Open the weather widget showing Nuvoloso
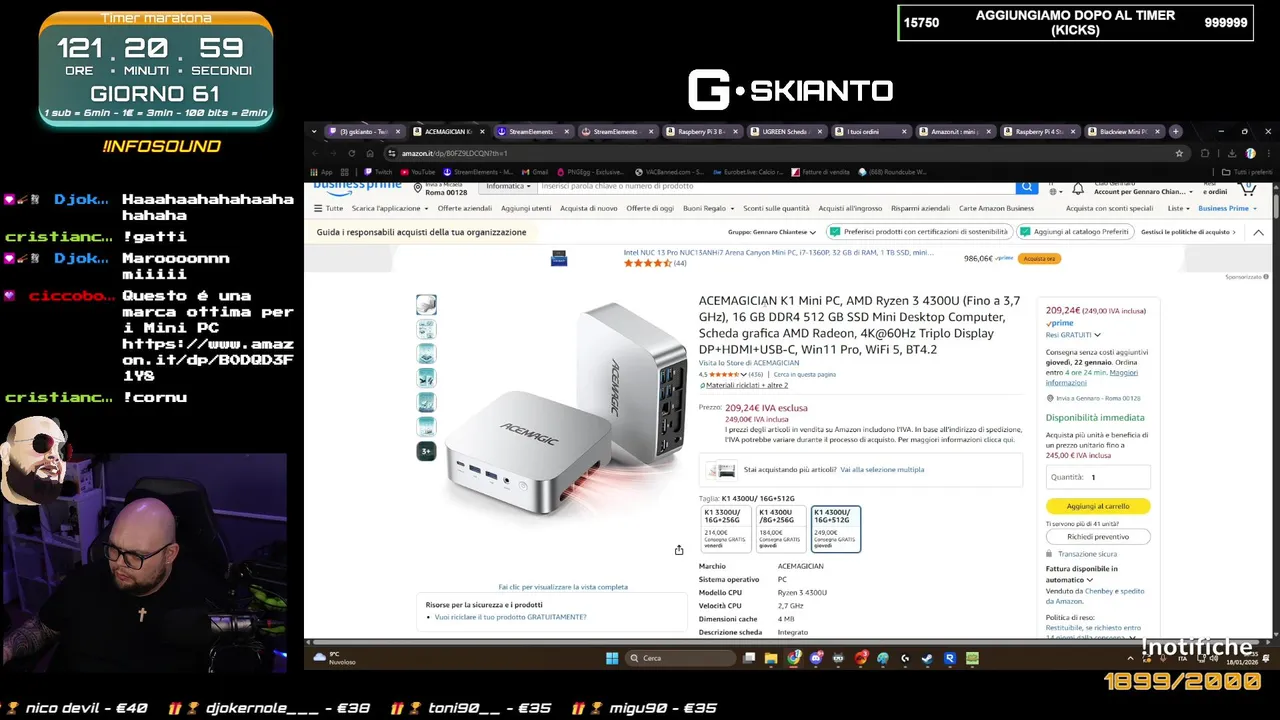The height and width of the screenshot is (720, 1280). [334, 658]
